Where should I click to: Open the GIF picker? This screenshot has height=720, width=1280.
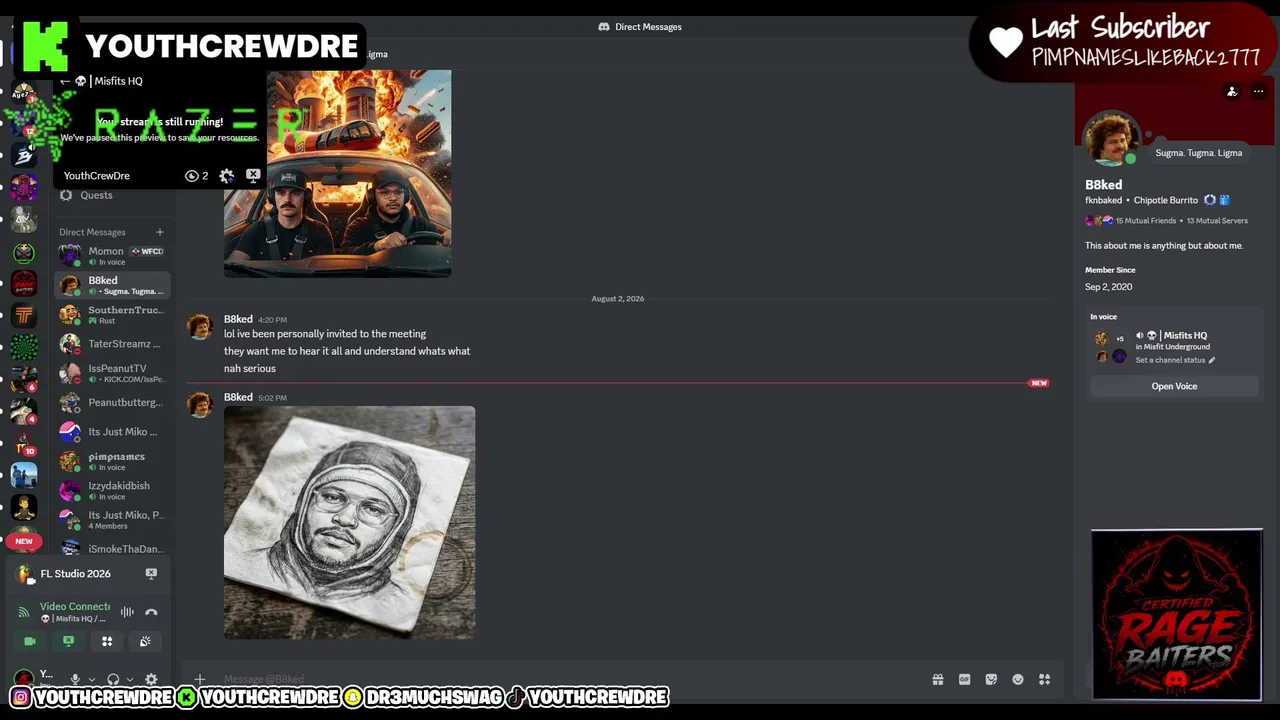[x=965, y=680]
